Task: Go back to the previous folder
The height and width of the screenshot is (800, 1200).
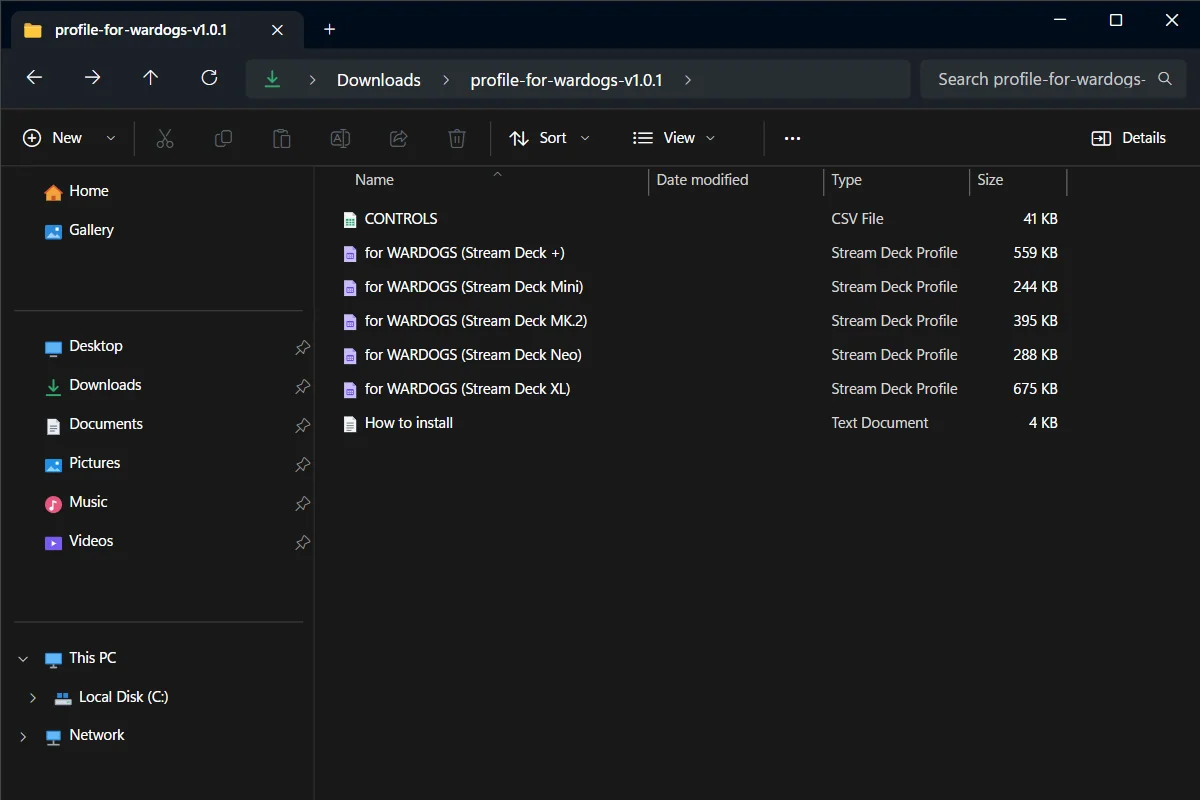Action: (x=34, y=78)
